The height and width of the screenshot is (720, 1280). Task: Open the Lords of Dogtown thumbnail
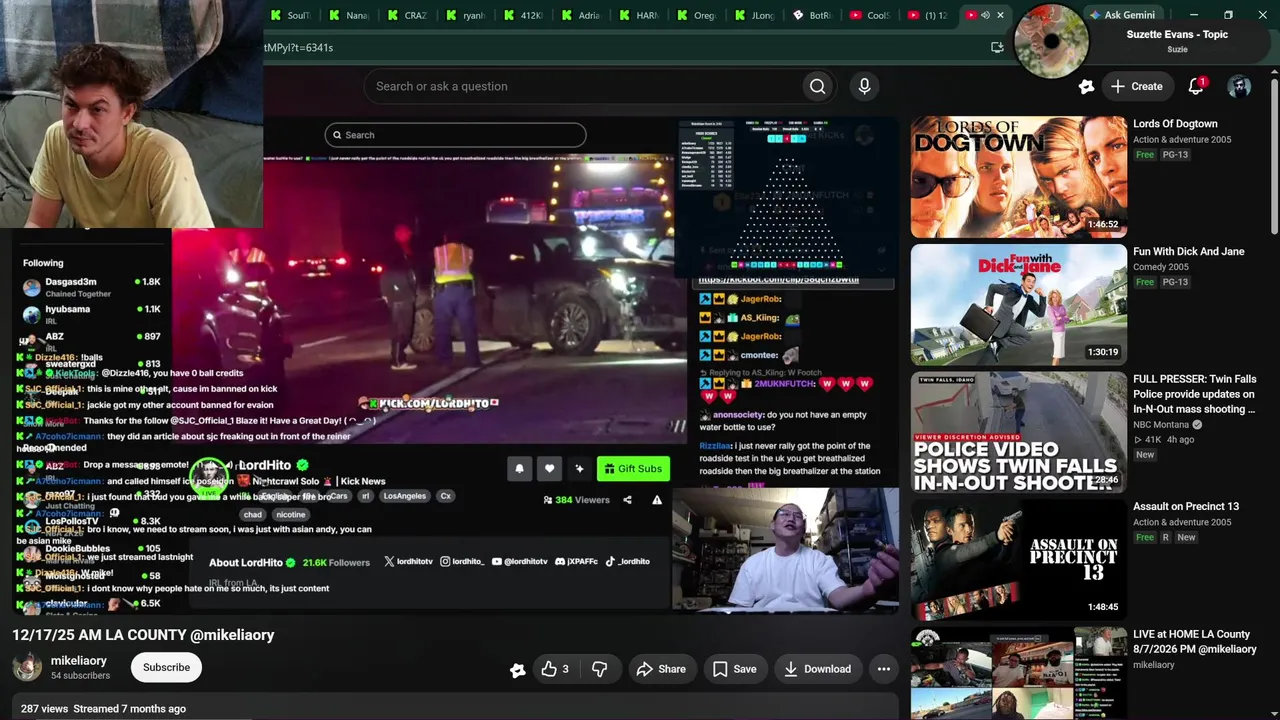pyautogui.click(x=1018, y=177)
